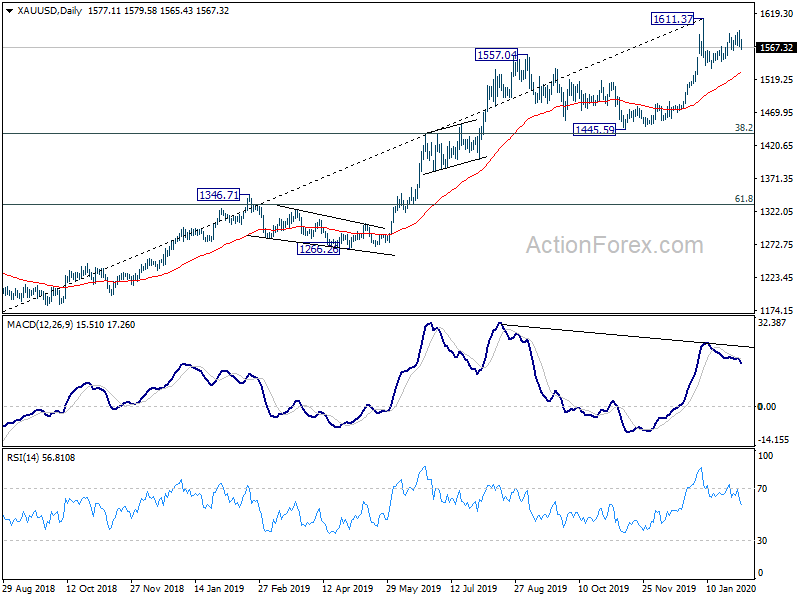Select the 1611.37 price label

[673, 19]
